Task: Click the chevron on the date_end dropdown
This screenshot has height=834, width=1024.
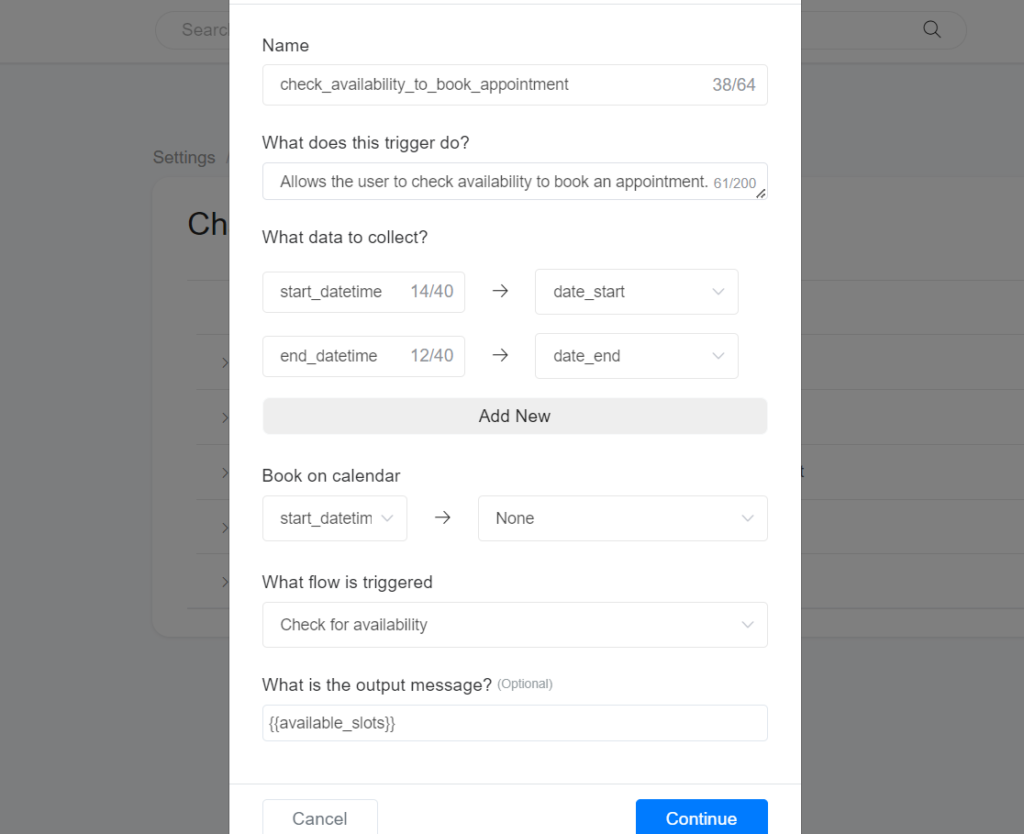Action: pos(718,356)
